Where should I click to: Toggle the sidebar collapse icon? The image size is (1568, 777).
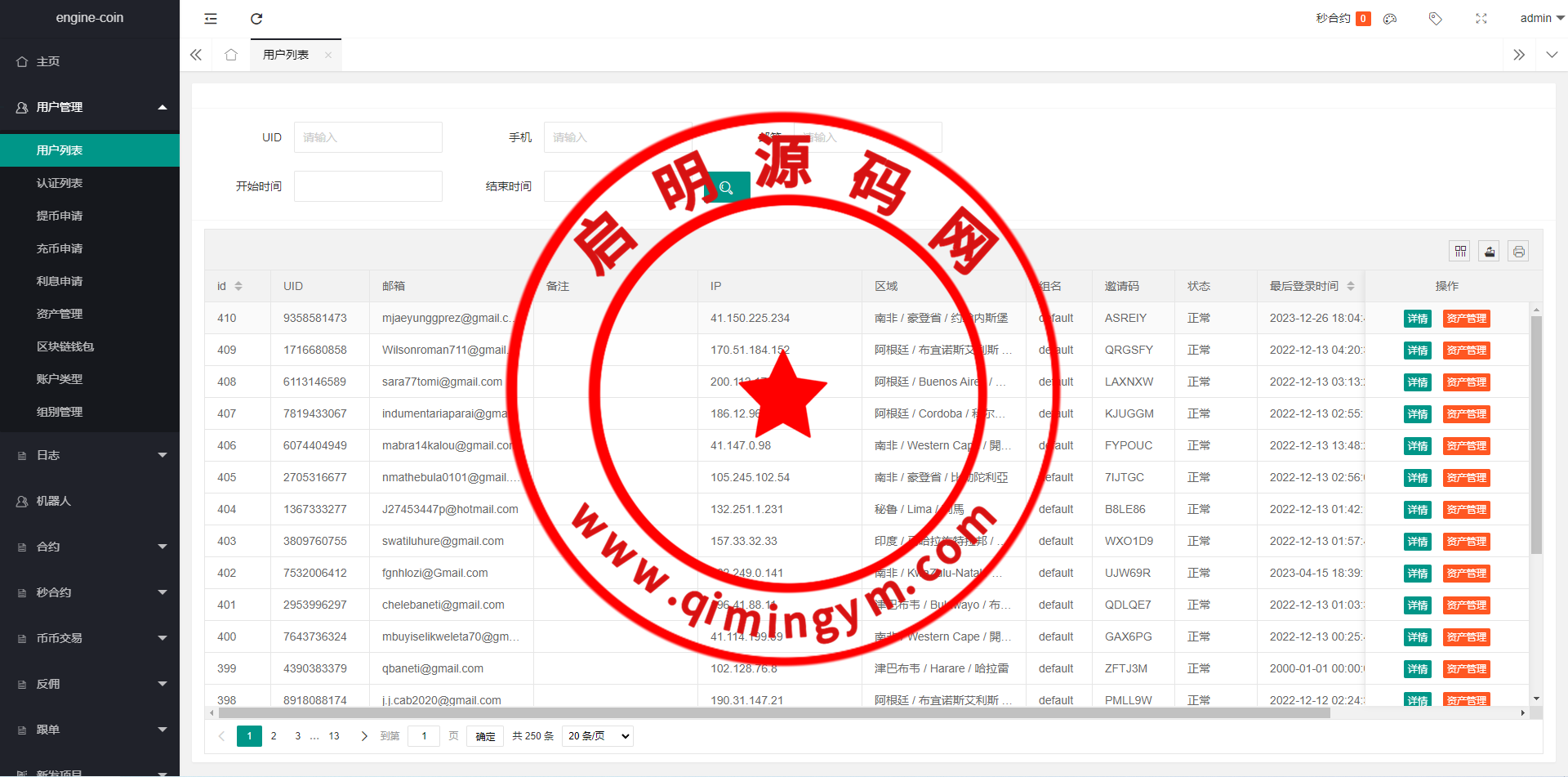point(211,19)
